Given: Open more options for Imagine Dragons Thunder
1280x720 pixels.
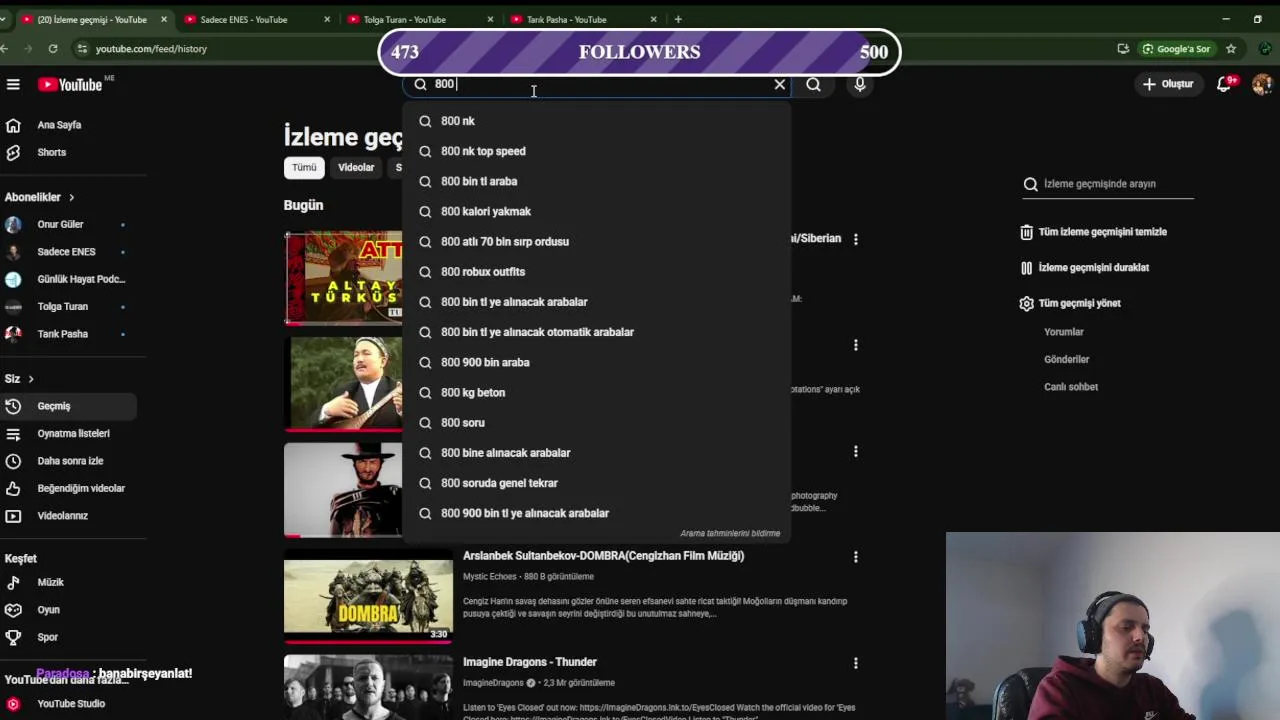Looking at the screenshot, I should click(855, 663).
